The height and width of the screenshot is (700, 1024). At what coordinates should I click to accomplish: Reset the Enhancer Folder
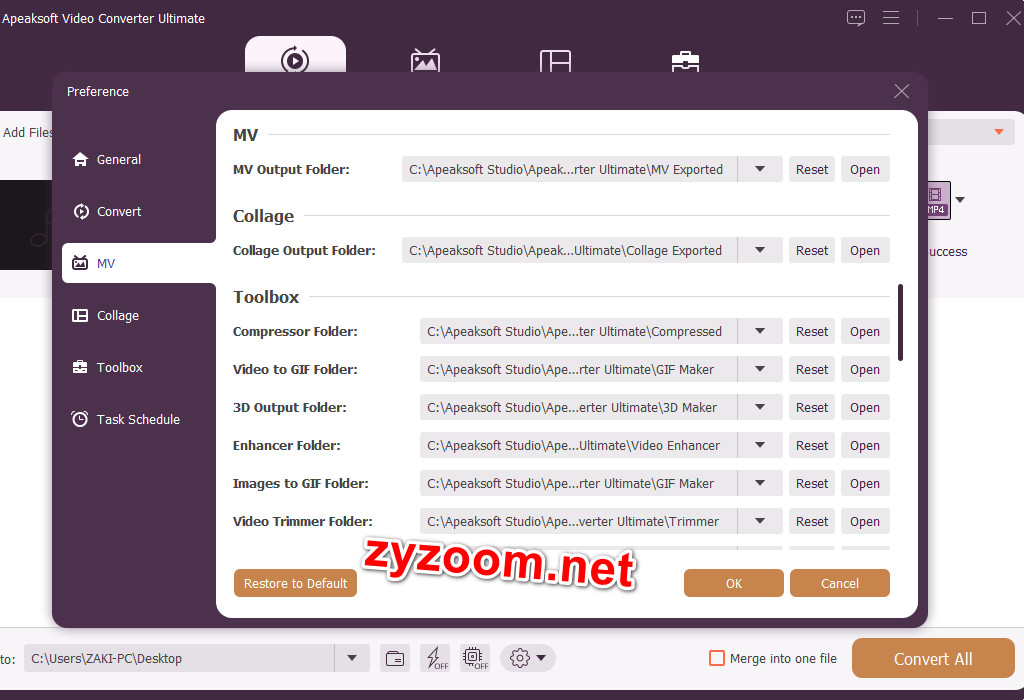pyautogui.click(x=812, y=445)
